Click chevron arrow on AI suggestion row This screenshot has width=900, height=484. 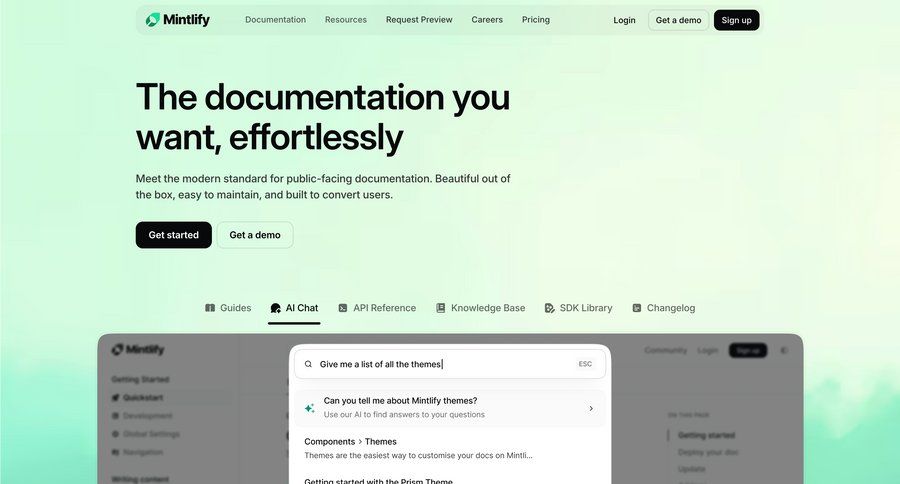pyautogui.click(x=591, y=408)
